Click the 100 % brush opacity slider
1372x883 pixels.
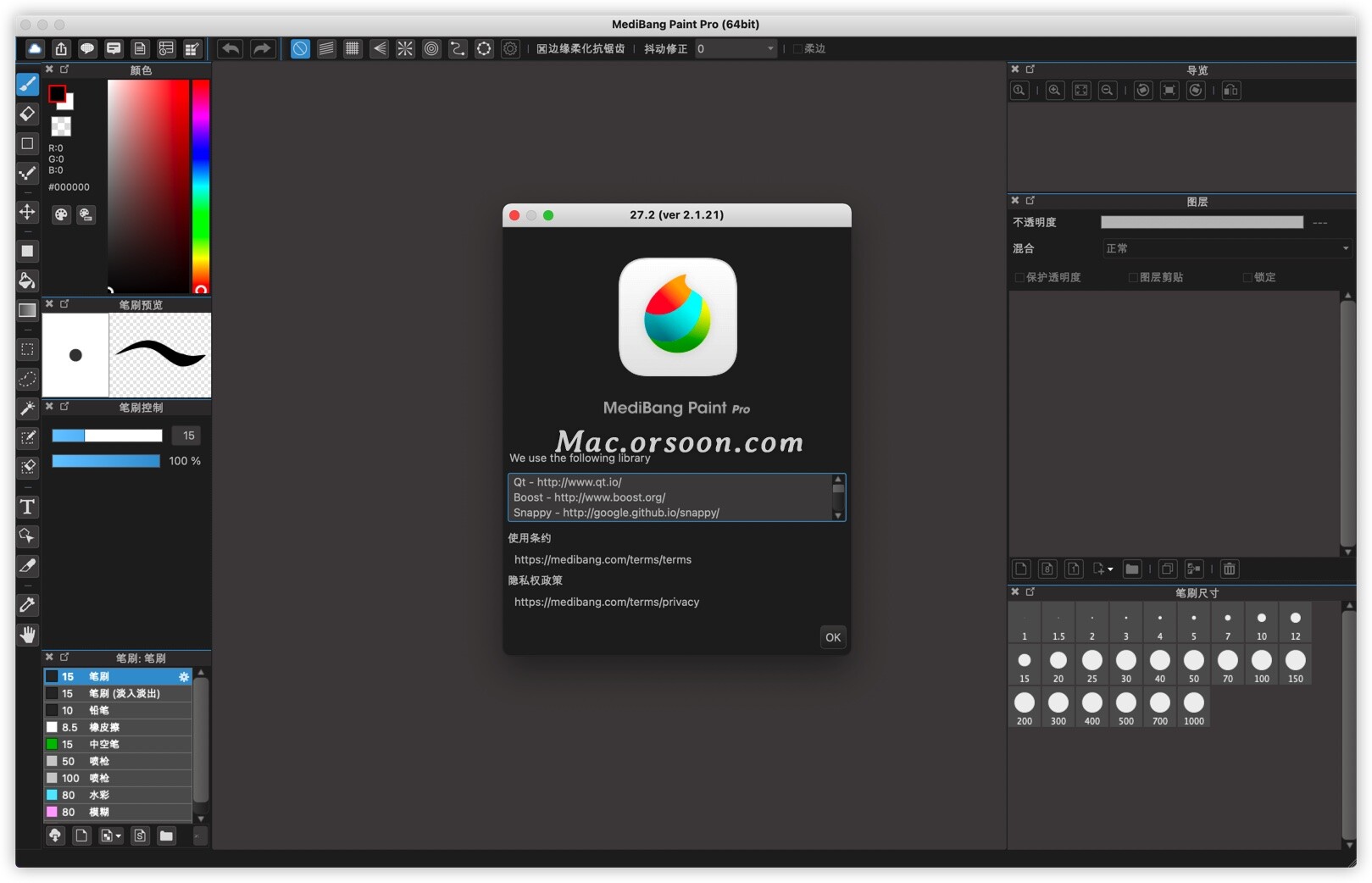click(106, 461)
